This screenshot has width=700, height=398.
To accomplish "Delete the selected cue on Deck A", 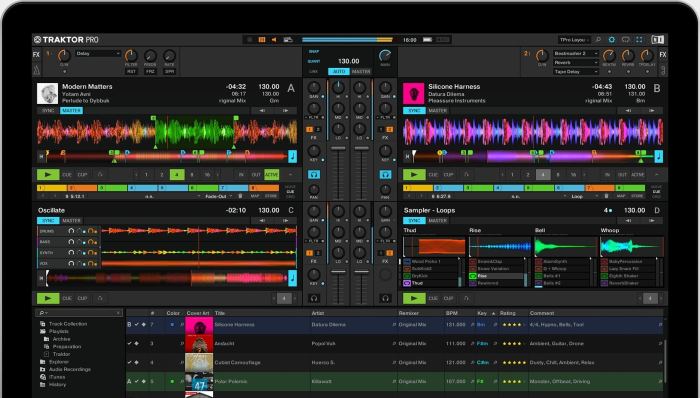I will [240, 196].
